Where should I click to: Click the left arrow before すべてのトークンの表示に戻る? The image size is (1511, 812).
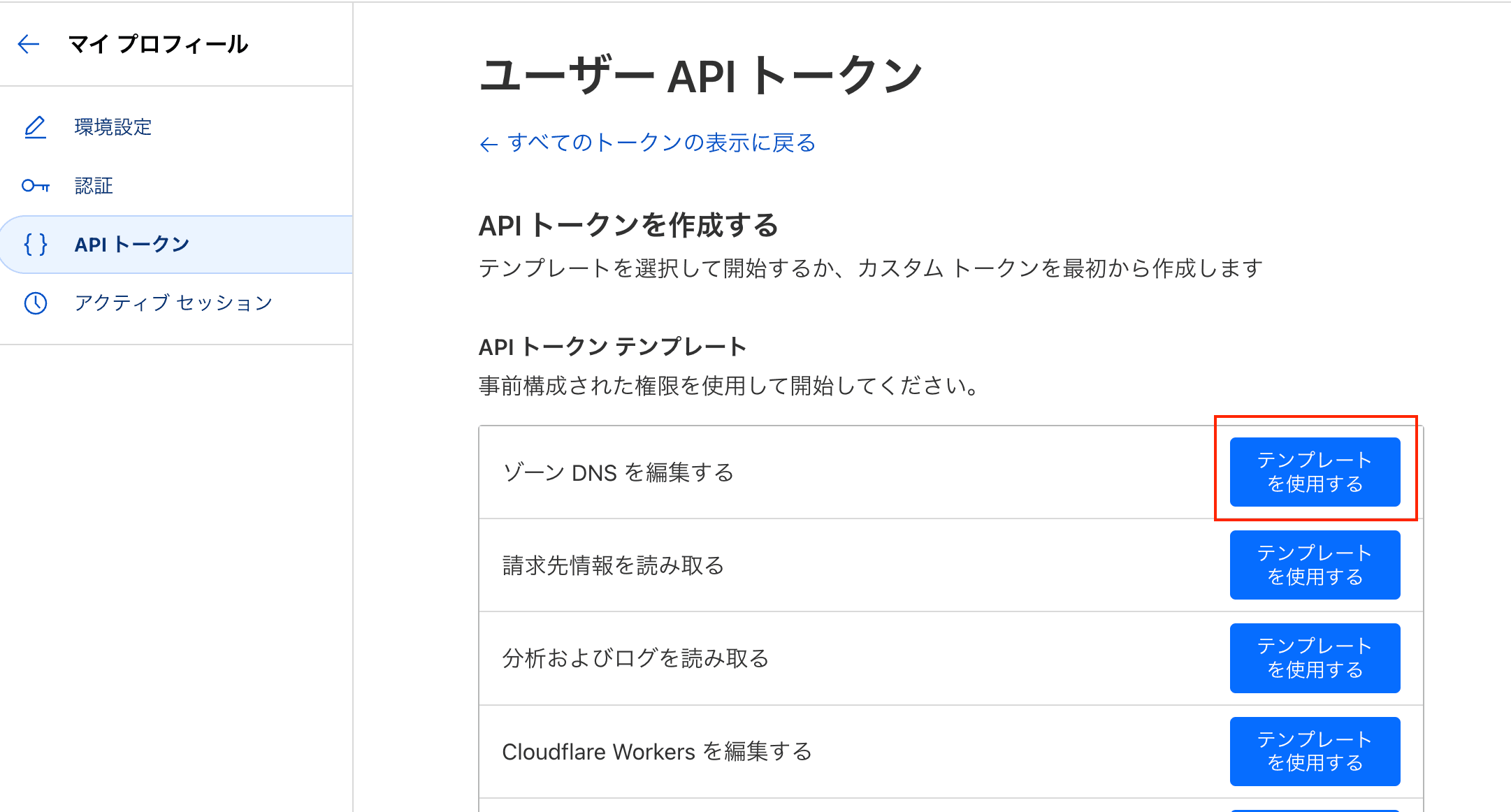(x=489, y=145)
